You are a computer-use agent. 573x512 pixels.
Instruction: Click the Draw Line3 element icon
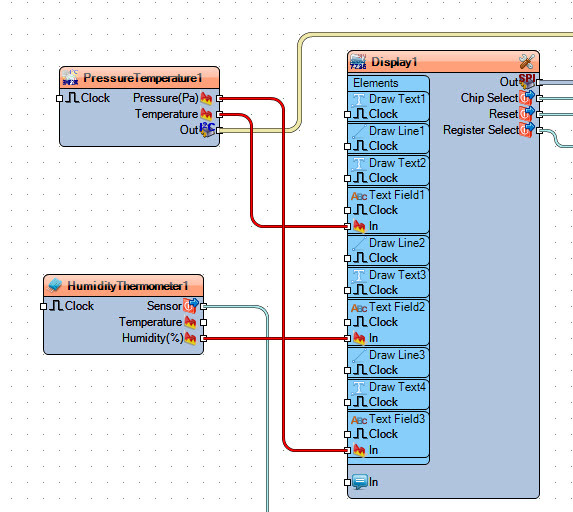(x=359, y=355)
